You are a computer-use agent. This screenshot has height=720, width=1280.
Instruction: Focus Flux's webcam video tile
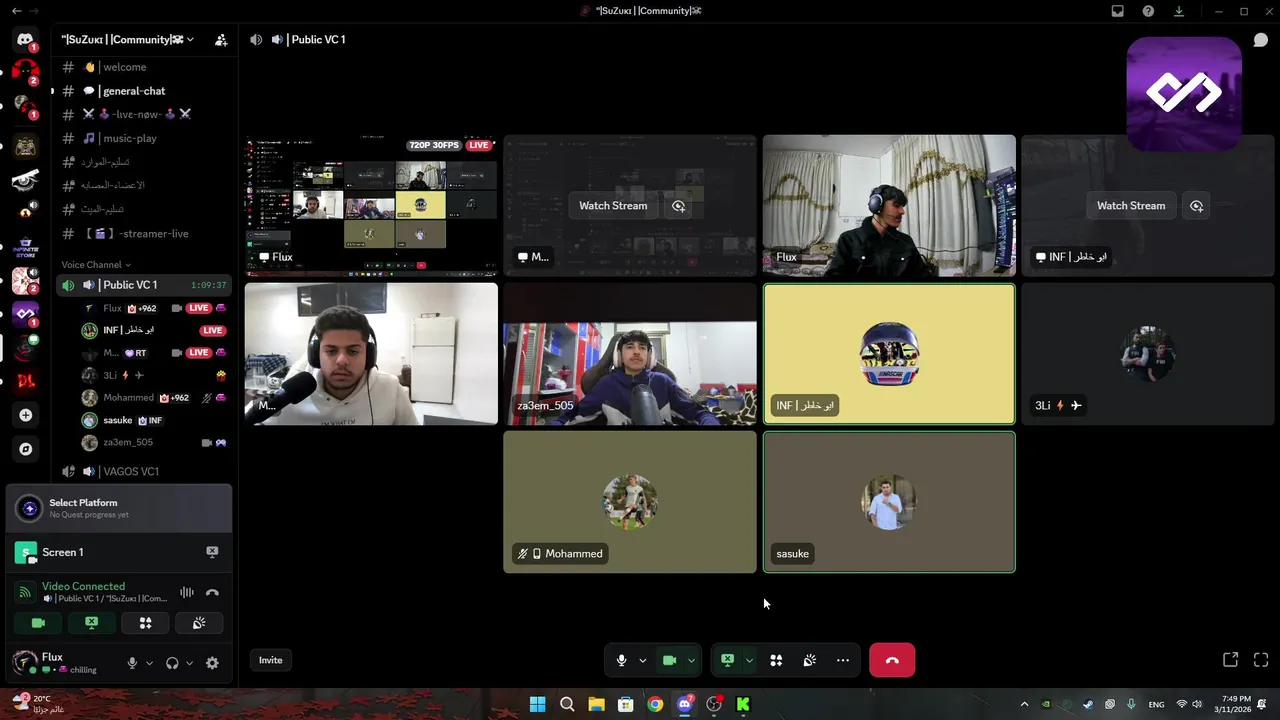pyautogui.click(x=889, y=206)
